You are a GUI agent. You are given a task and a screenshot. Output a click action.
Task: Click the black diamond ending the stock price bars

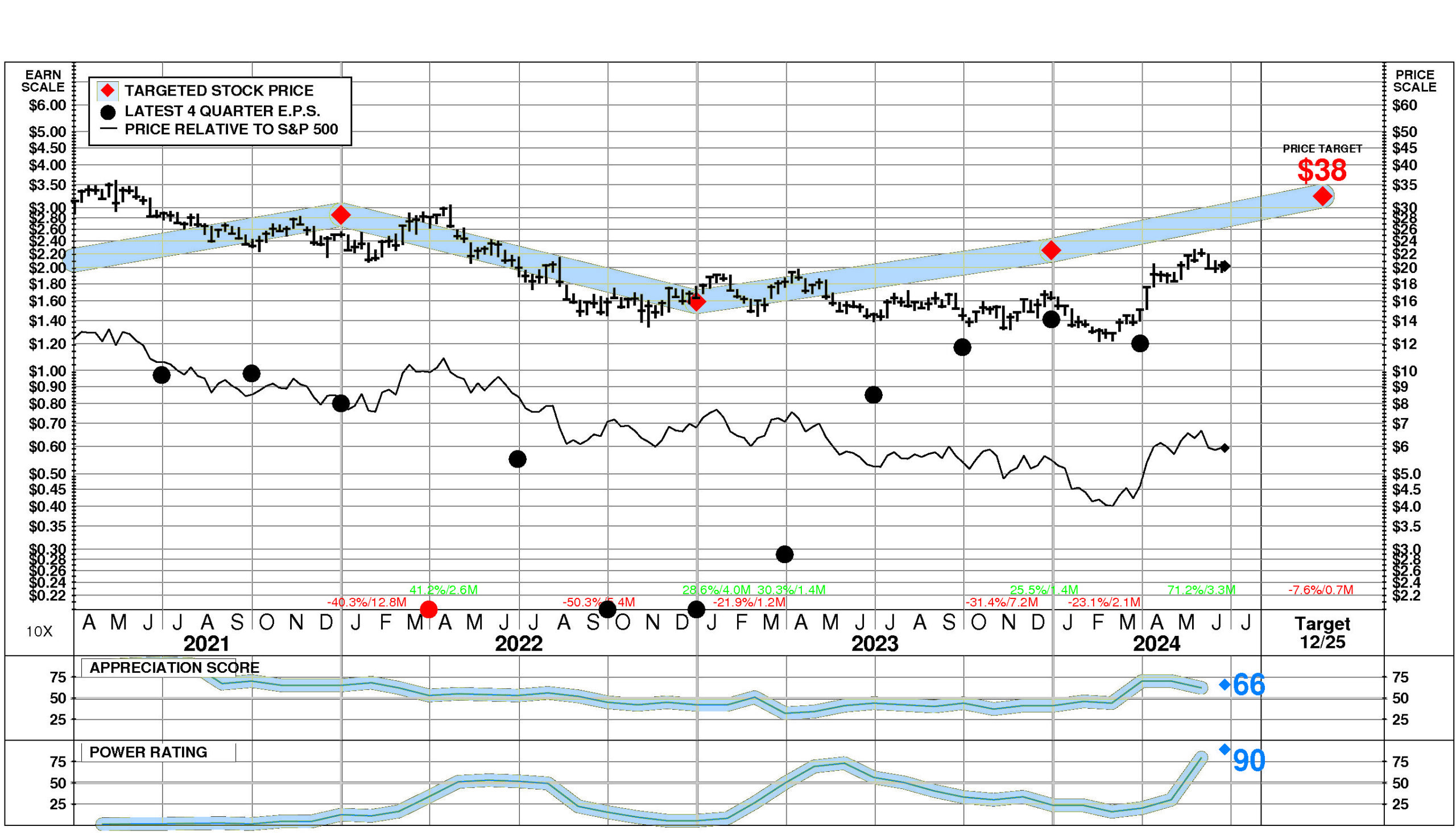1225,266
